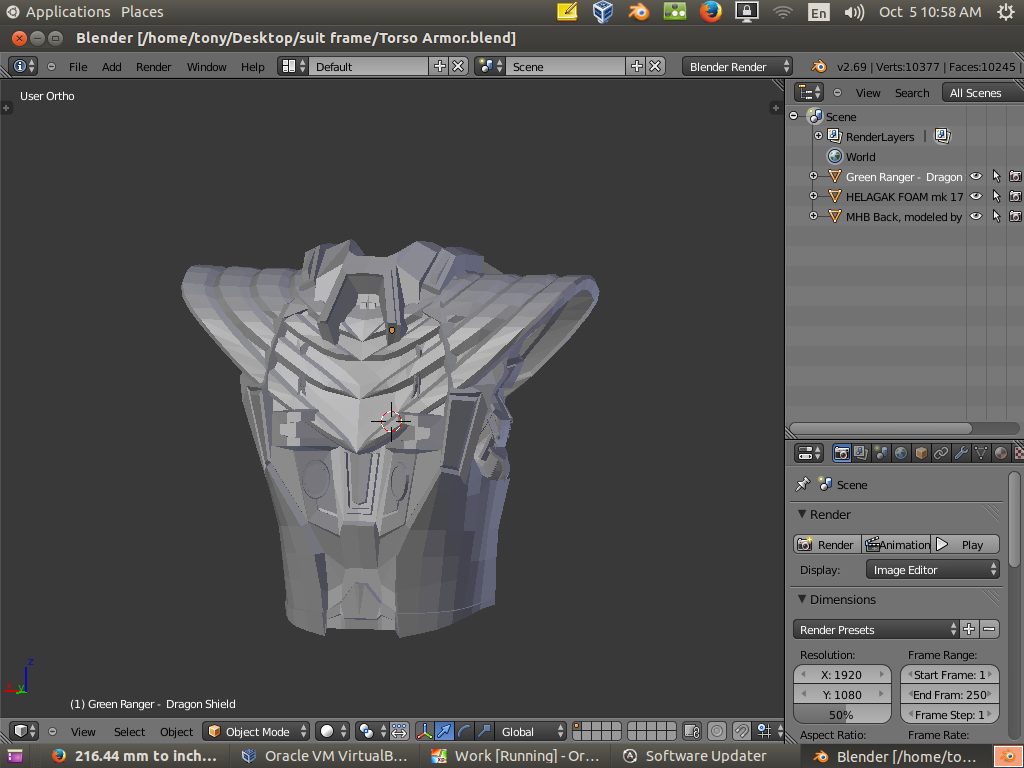1024x768 pixels.
Task: Open the Render menu in info header
Action: coord(153,67)
